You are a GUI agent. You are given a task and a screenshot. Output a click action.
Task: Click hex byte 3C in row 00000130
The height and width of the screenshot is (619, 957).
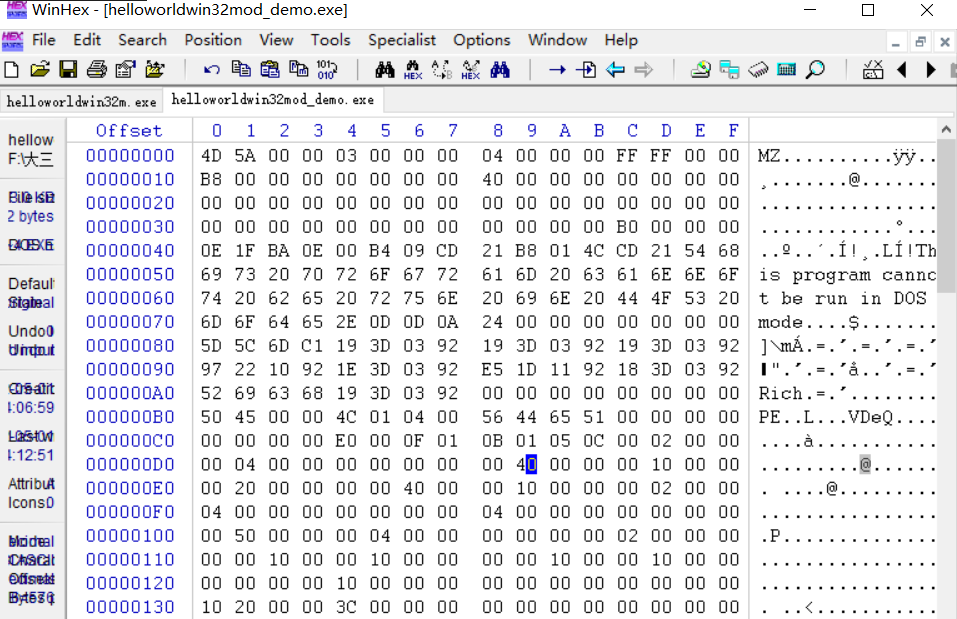346,607
